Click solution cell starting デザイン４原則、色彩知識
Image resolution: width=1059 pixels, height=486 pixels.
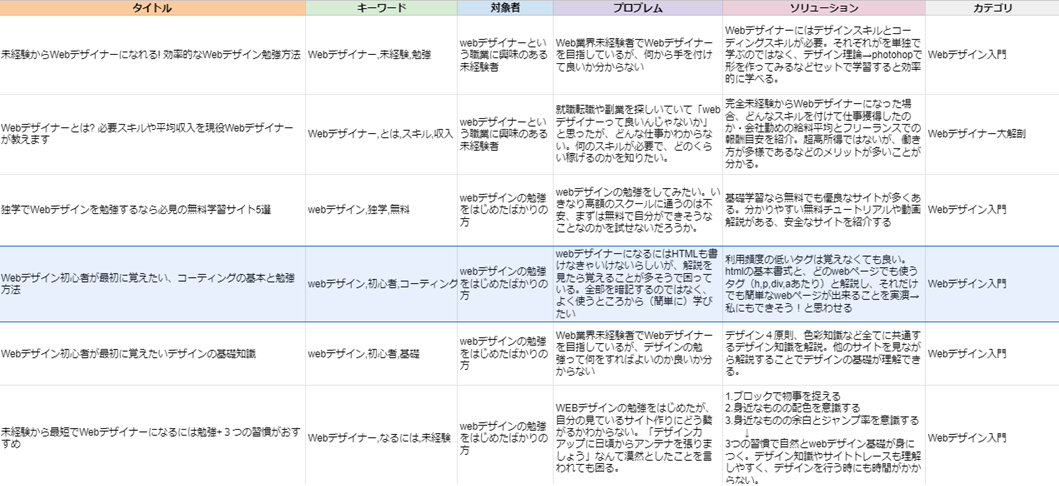(x=824, y=354)
